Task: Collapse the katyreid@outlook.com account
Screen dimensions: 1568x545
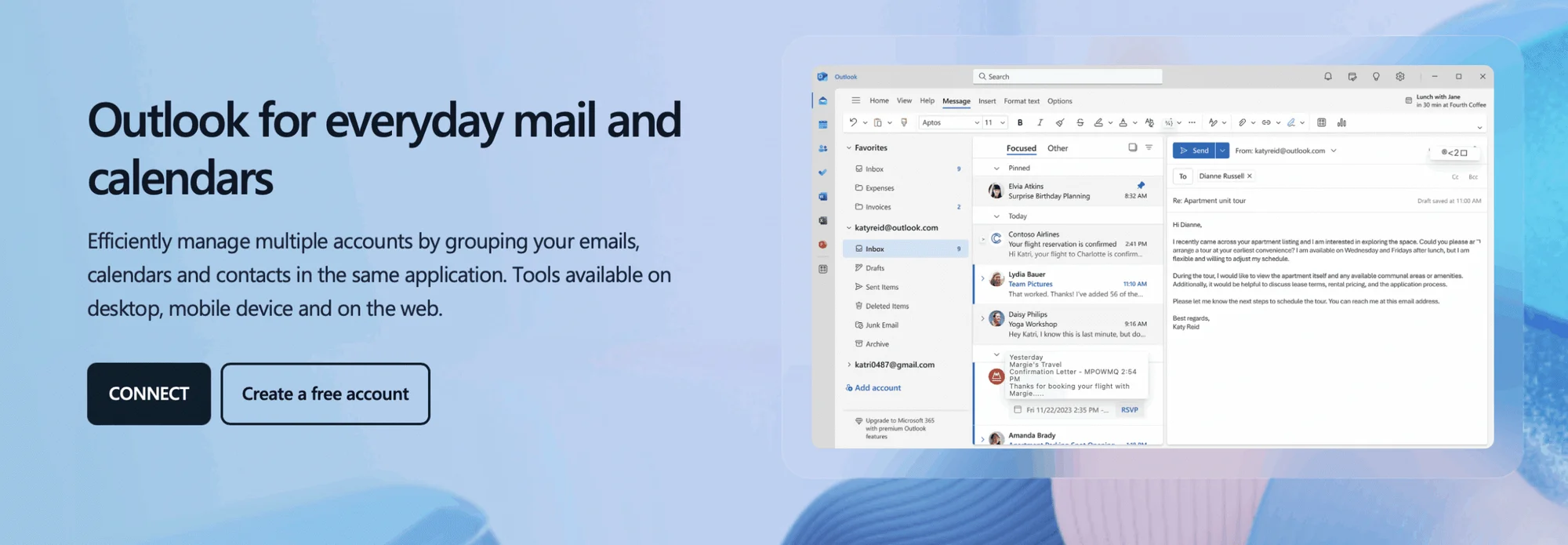Action: [848, 227]
